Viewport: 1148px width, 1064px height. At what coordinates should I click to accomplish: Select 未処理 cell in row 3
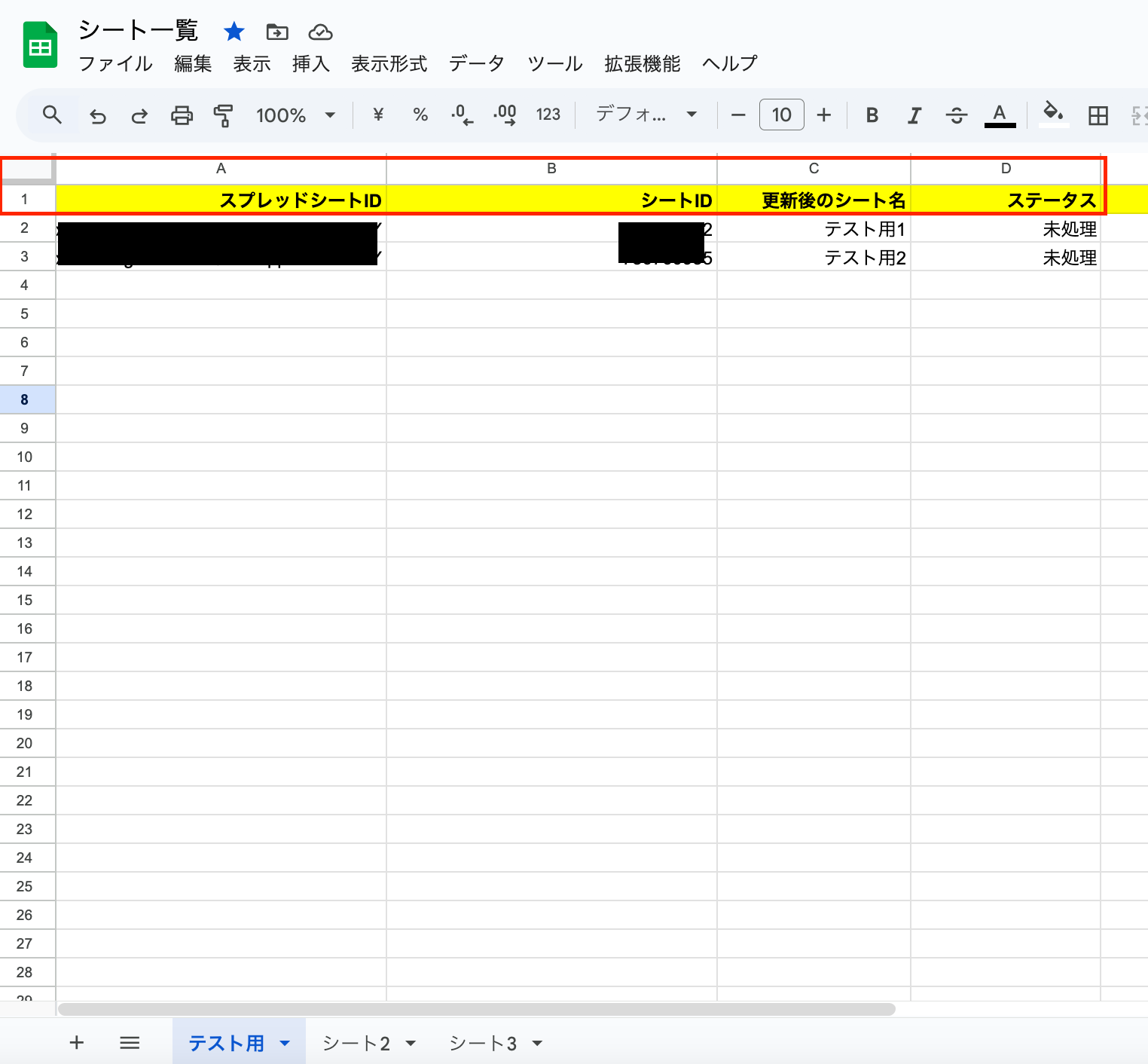pos(1006,257)
